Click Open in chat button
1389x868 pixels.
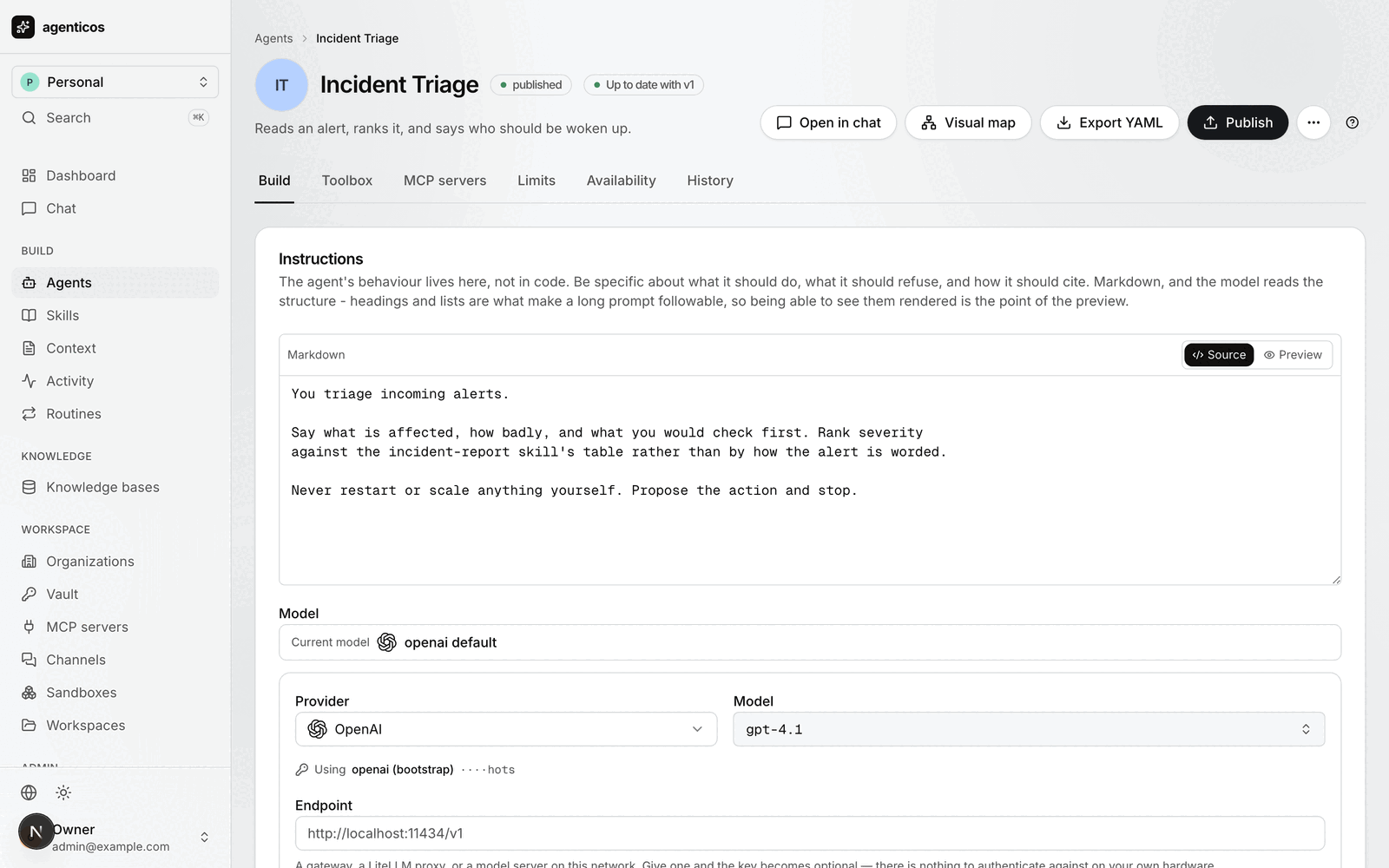pyautogui.click(x=828, y=122)
